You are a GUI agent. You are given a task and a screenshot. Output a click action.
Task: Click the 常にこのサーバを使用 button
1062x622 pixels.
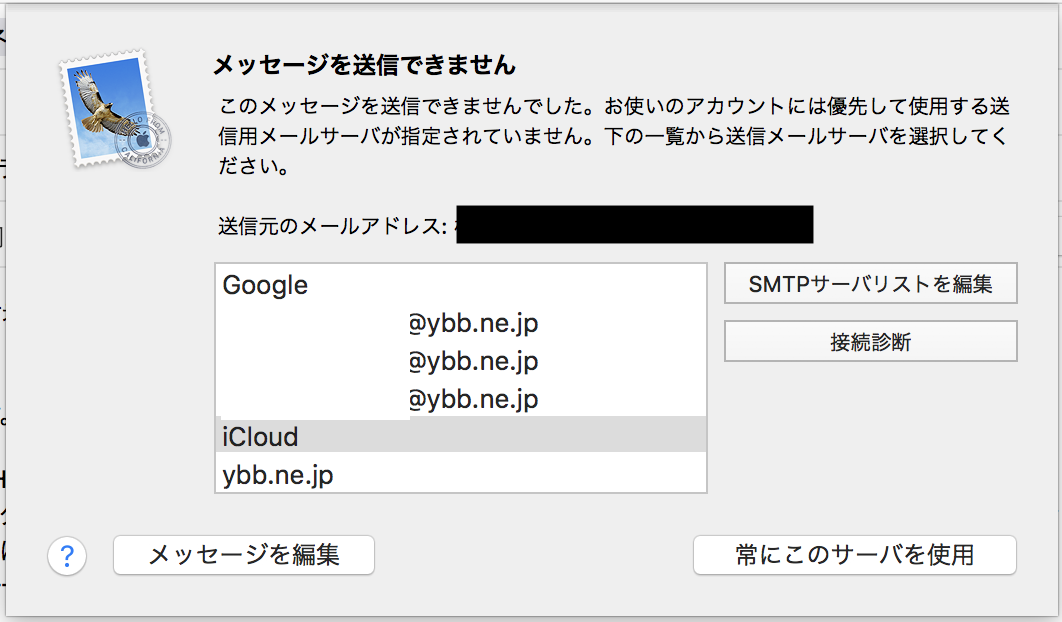tap(854, 554)
